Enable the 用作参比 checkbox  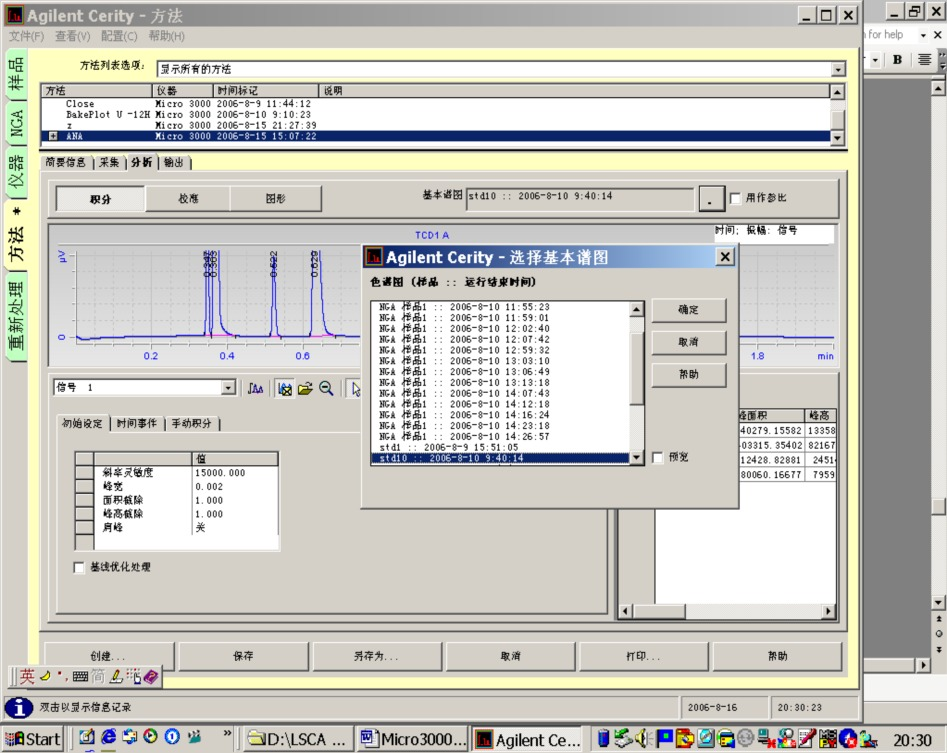pyautogui.click(x=735, y=199)
